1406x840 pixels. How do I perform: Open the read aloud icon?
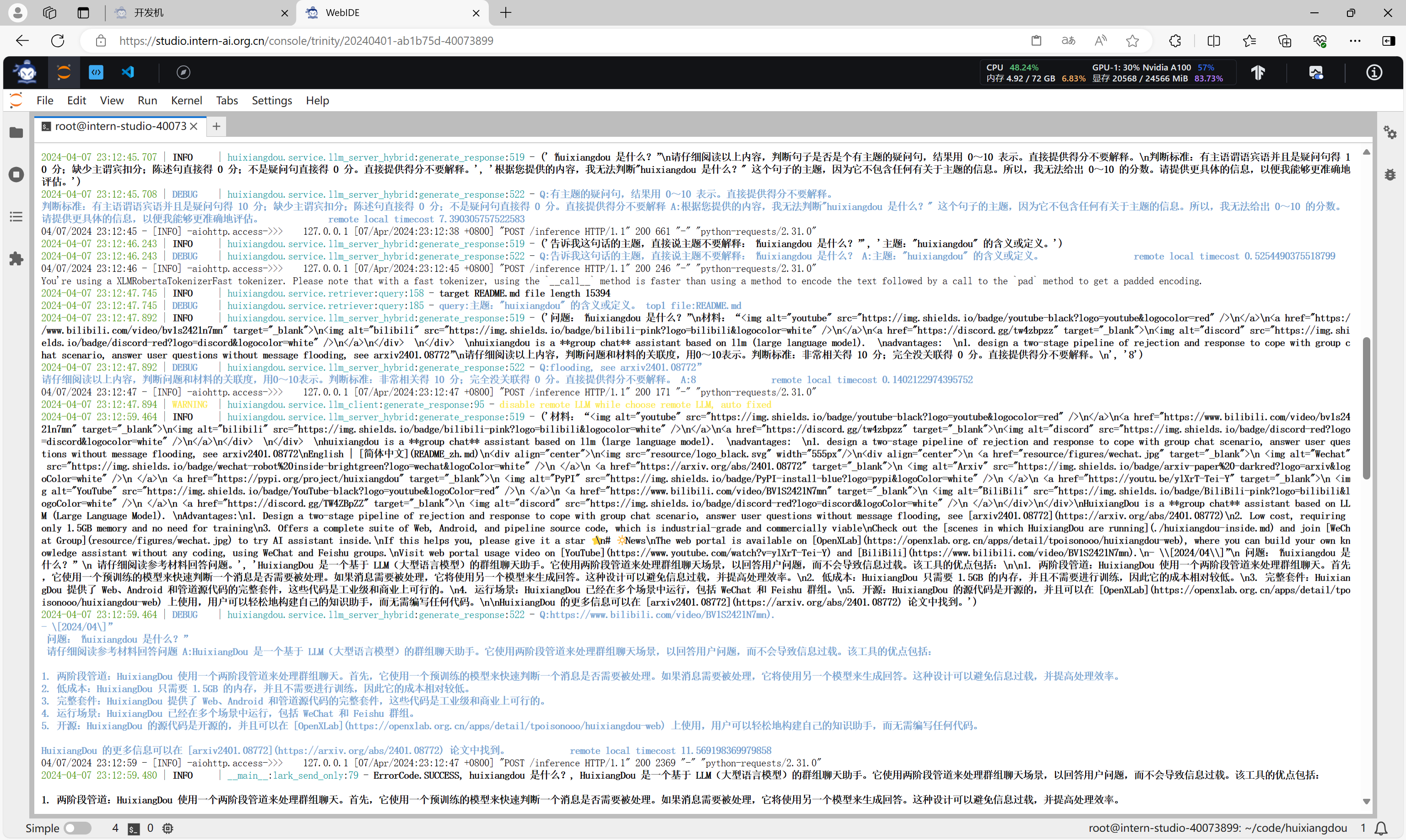tap(1100, 41)
